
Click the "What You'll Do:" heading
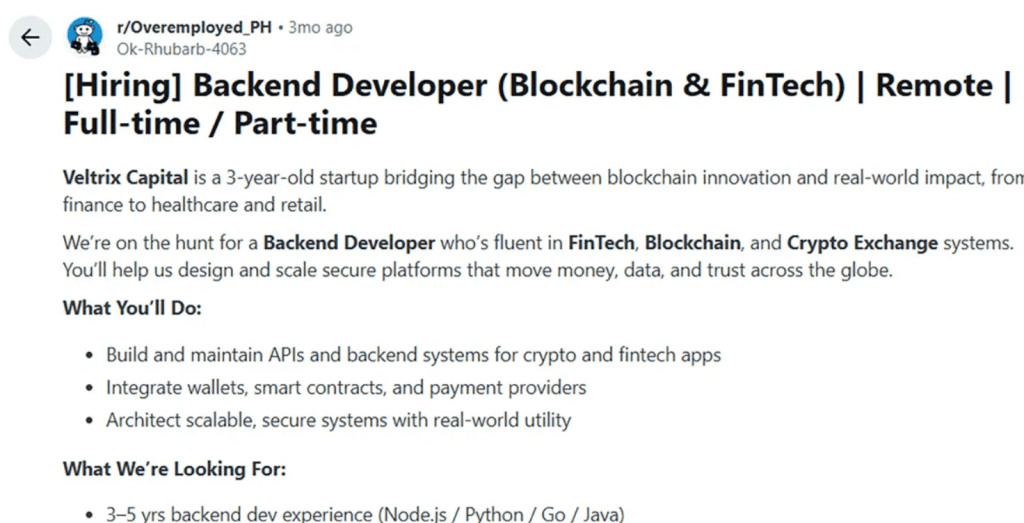[x=132, y=308]
